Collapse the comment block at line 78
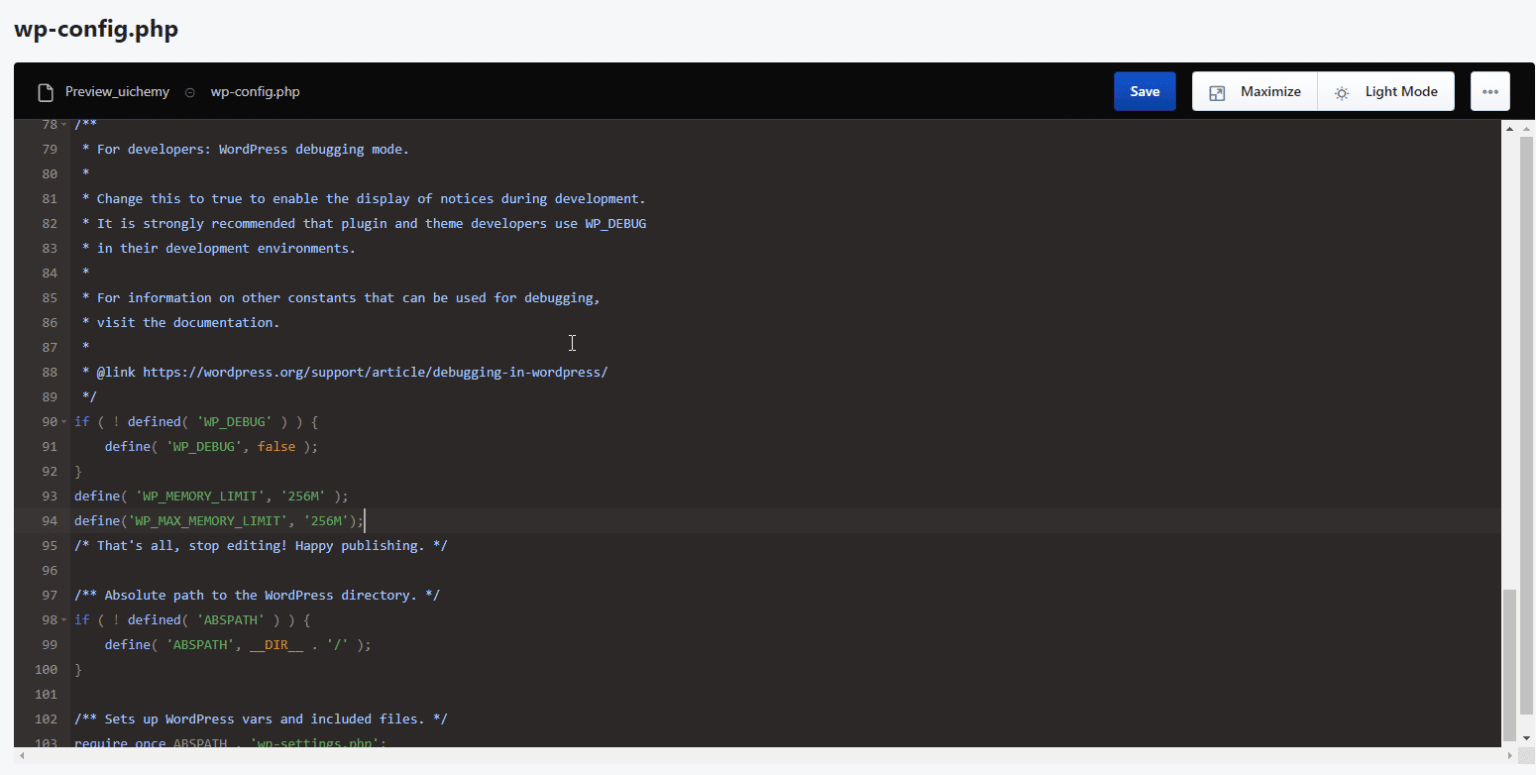Viewport: 1536px width, 775px height. pos(63,124)
